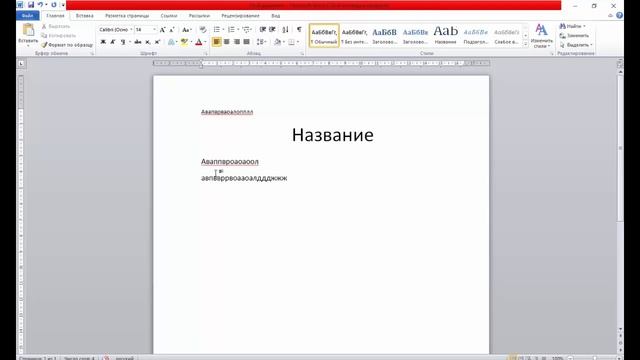Click the Clear Formatting icon

point(203,30)
